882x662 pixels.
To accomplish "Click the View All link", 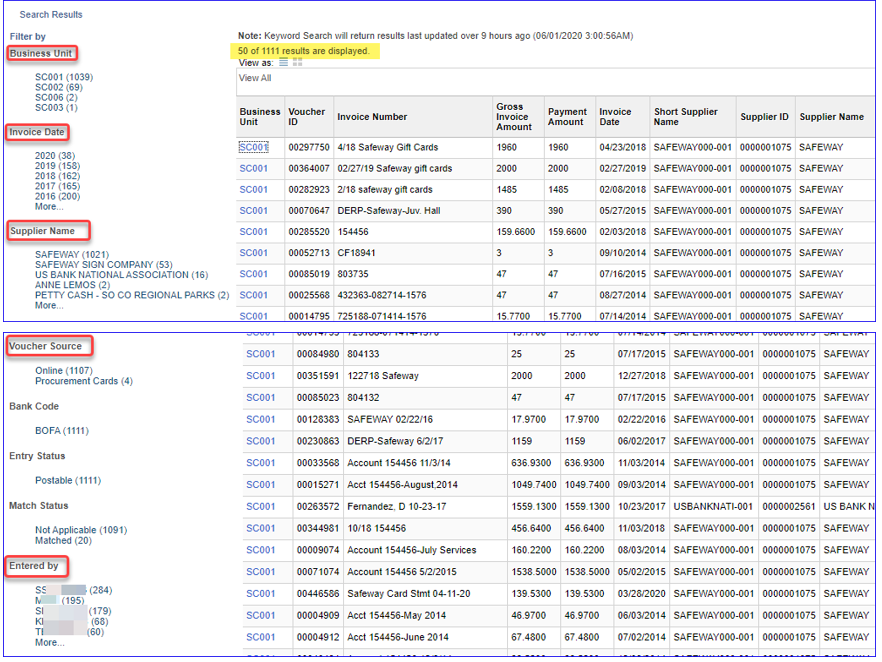I will tap(255, 78).
